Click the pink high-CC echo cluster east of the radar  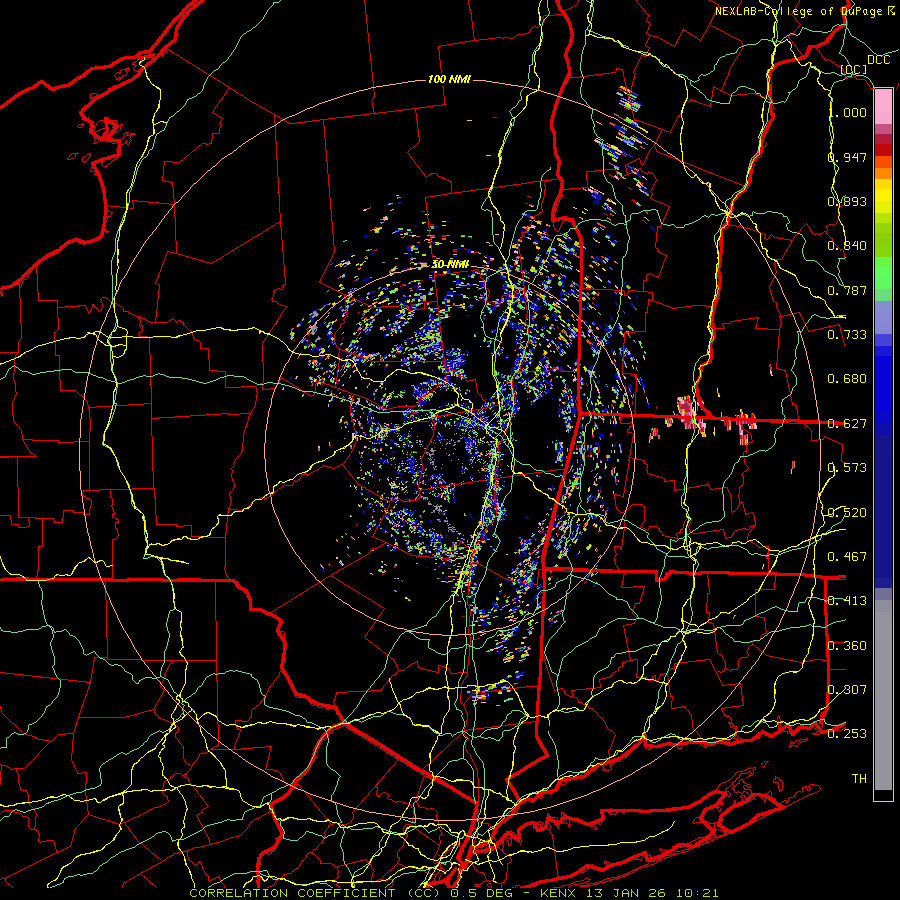686,413
